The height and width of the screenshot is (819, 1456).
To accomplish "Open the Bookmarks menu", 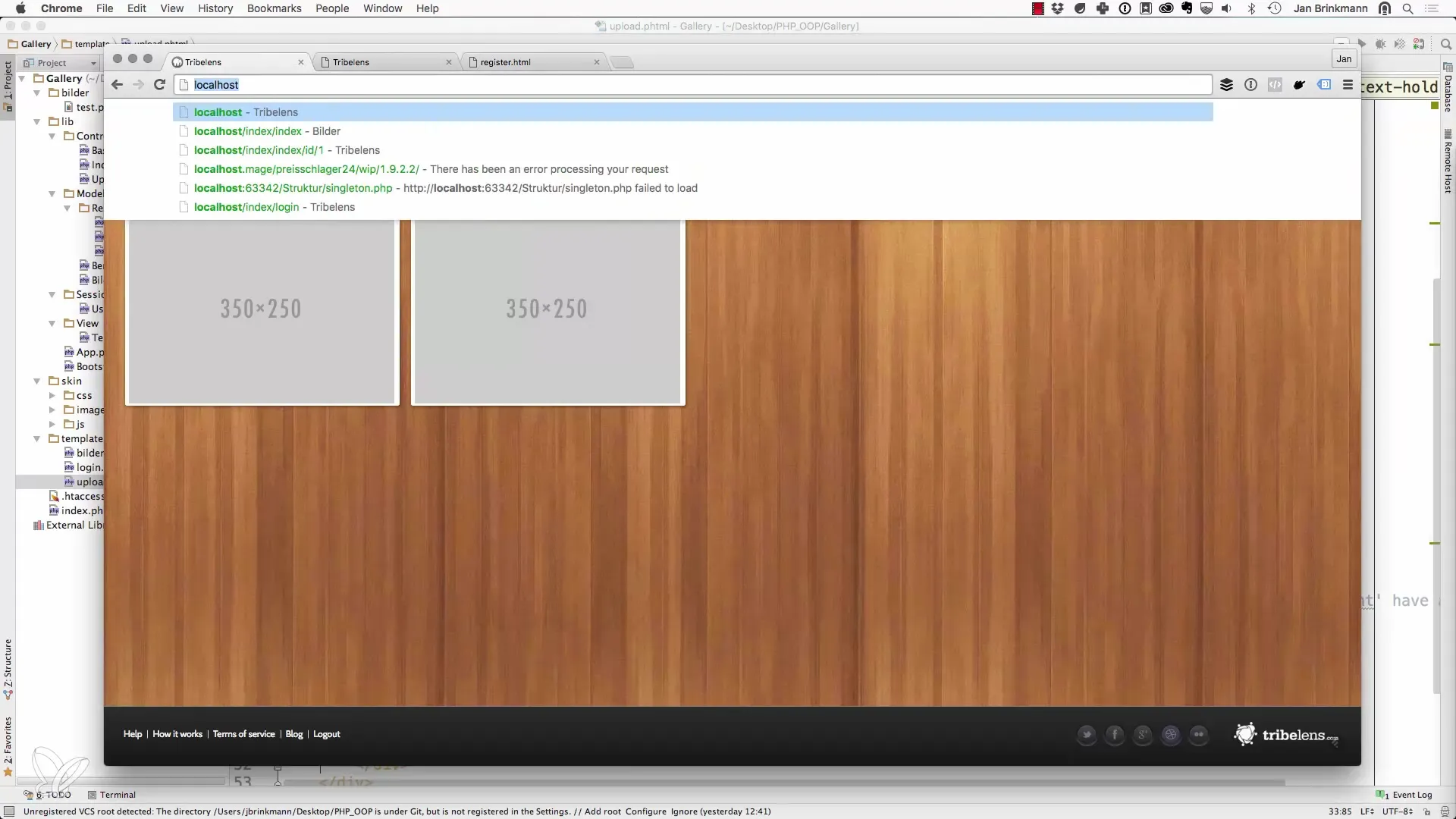I will click(x=274, y=8).
